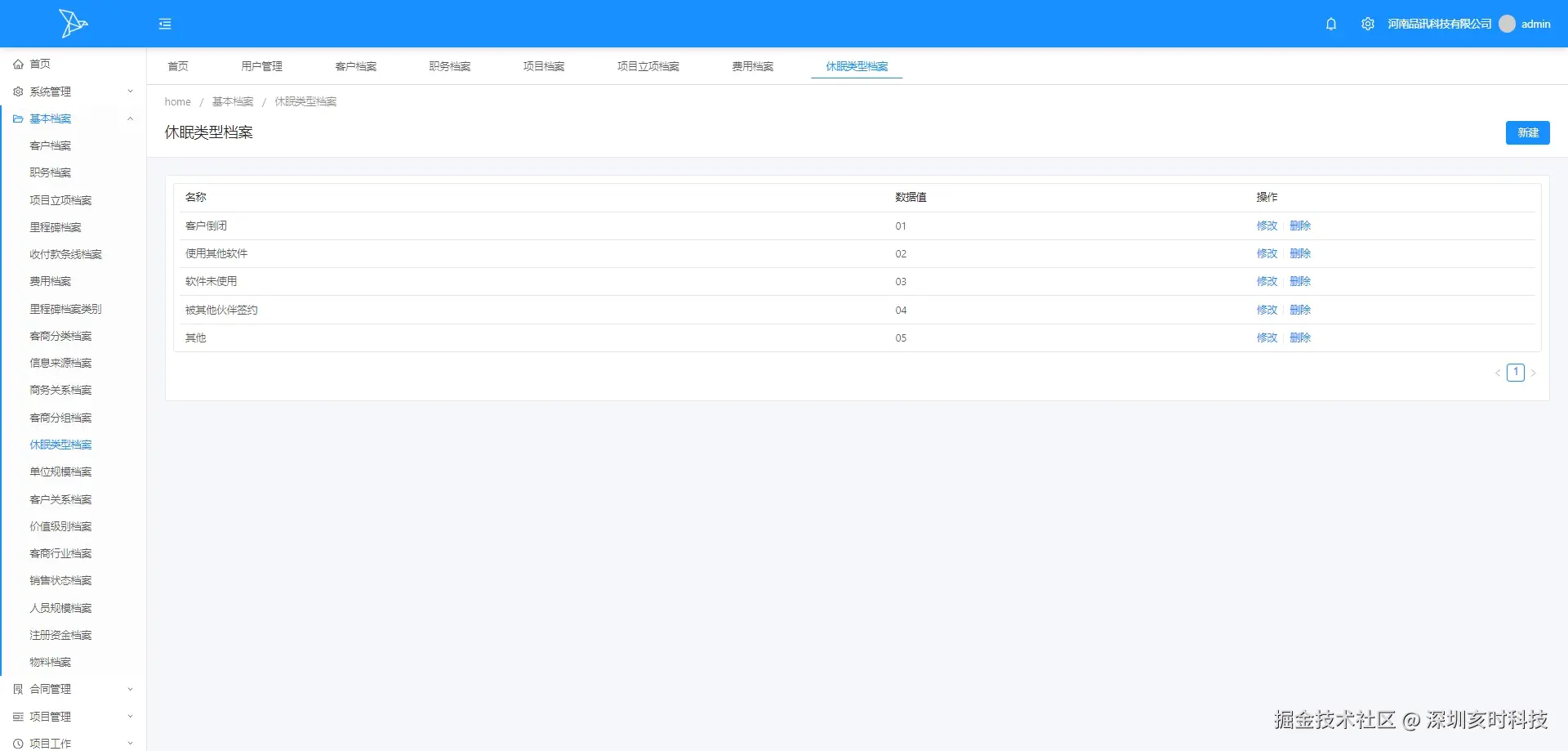The width and height of the screenshot is (1568, 751).
Task: Open 客商分组档案 in the sidebar
Action: [x=60, y=418]
